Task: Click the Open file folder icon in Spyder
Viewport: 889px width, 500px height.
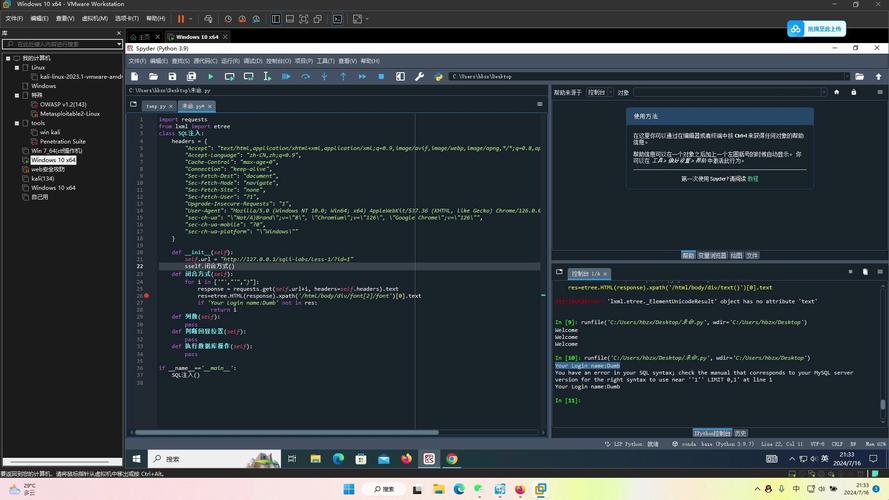Action: click(153, 76)
